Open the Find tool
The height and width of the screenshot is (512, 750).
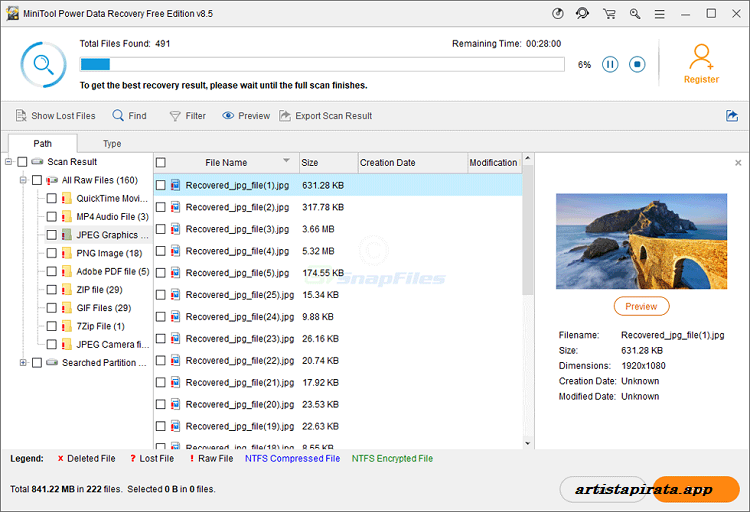[130, 116]
